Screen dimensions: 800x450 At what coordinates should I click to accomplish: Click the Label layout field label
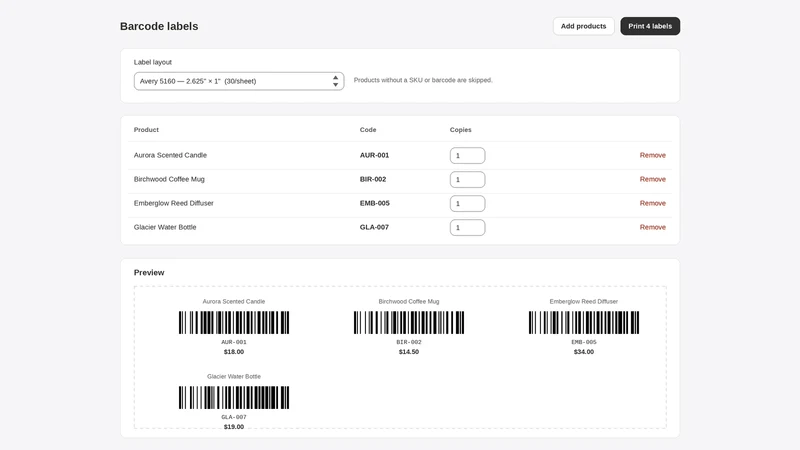tap(153, 62)
